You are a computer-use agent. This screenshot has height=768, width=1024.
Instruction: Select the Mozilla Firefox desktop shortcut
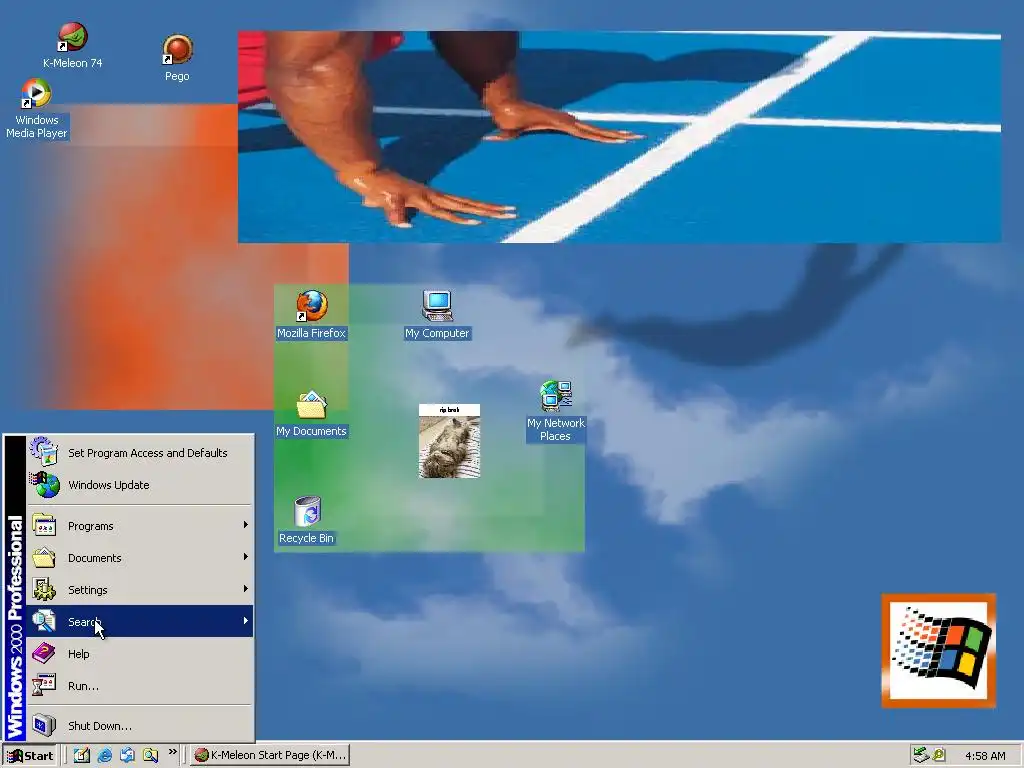pos(312,315)
